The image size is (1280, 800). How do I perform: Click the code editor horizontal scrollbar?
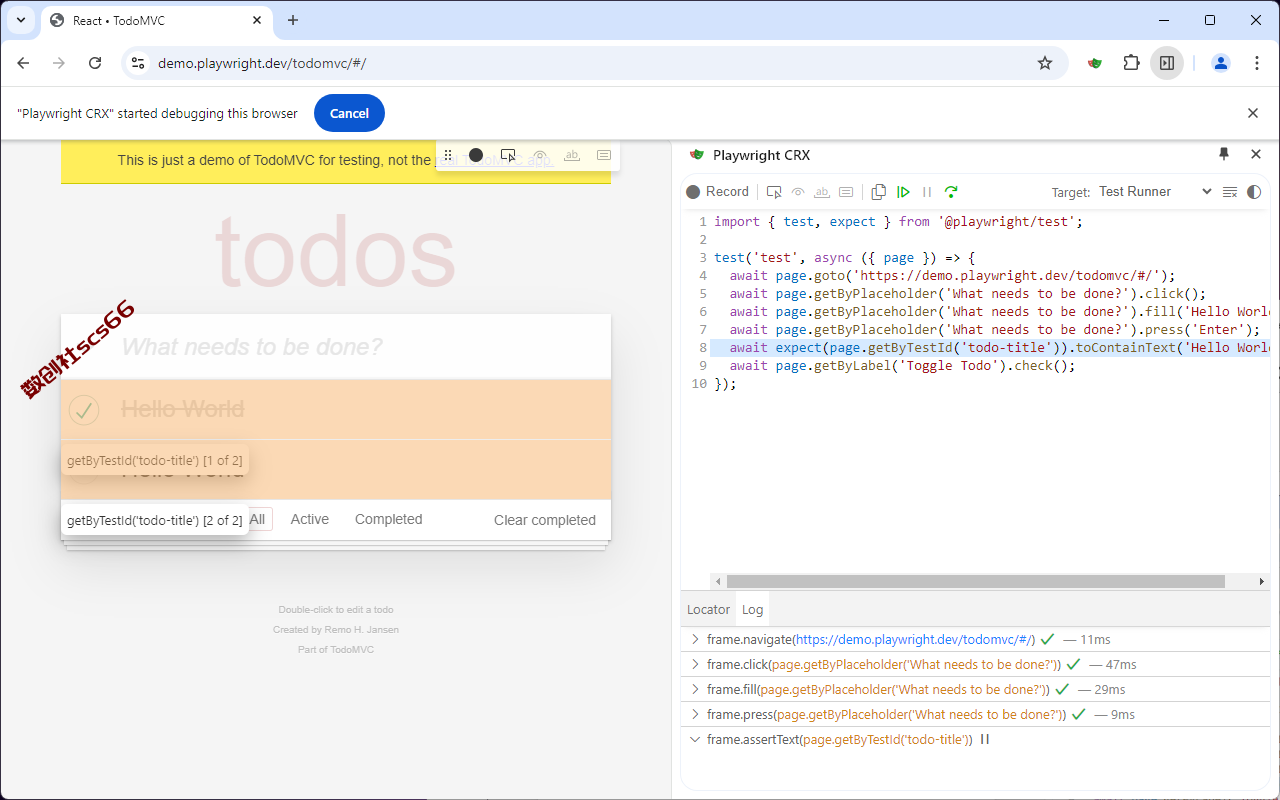pos(976,581)
